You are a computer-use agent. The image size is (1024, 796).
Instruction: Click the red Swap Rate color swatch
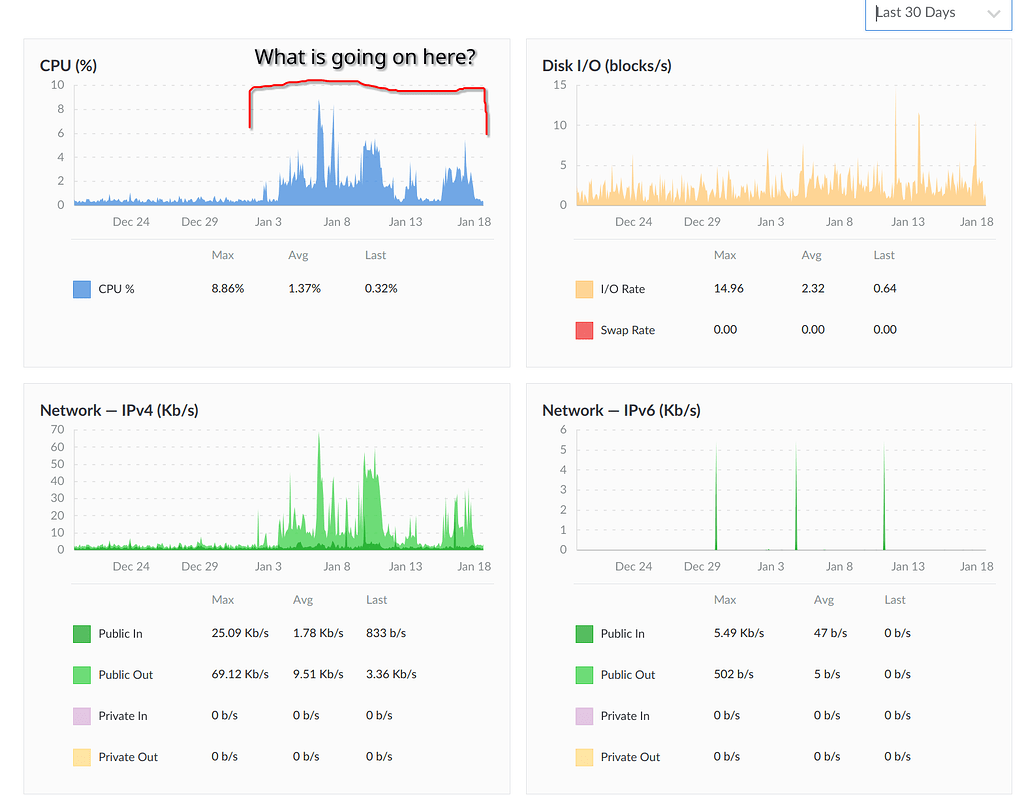586,329
